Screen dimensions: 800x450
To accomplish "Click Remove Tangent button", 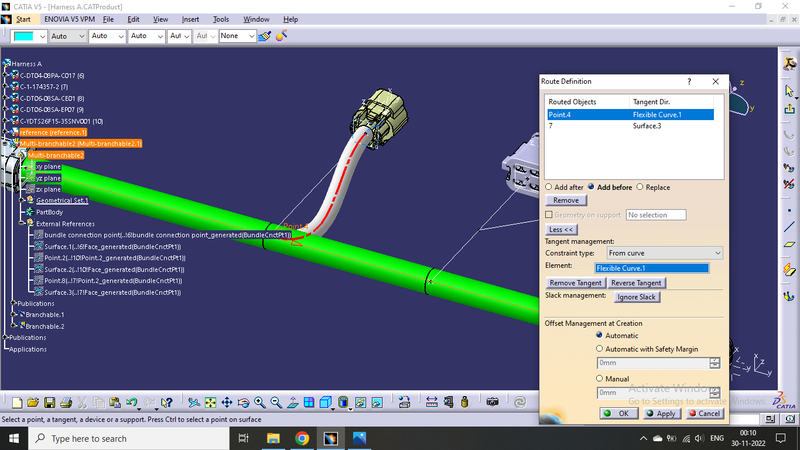I will (576, 283).
